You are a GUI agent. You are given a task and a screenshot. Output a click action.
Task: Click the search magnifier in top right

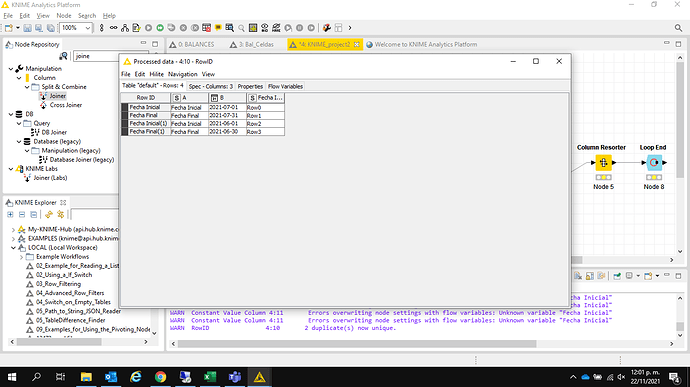click(x=678, y=28)
